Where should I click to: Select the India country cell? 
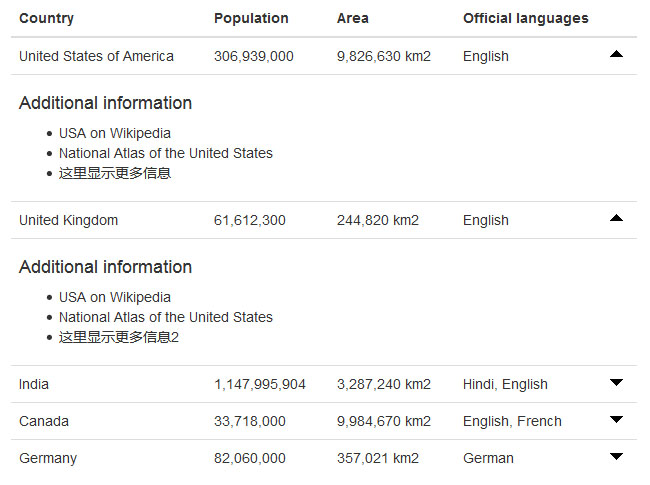34,384
